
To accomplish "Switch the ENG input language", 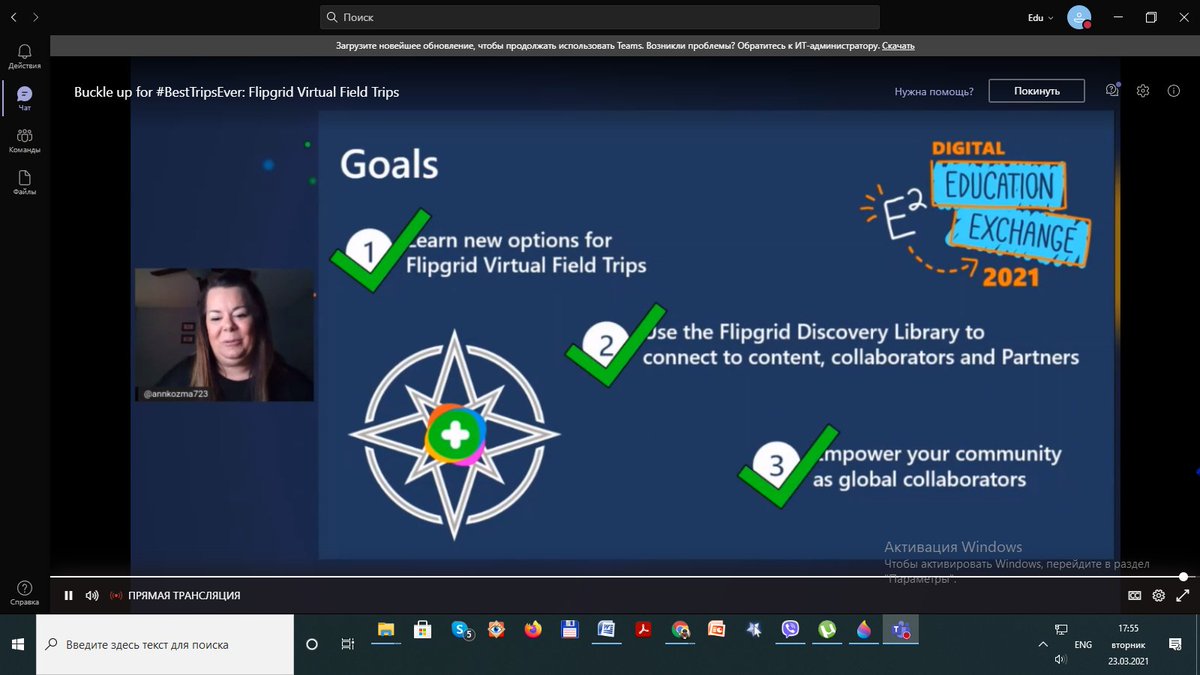I will pos(1083,645).
